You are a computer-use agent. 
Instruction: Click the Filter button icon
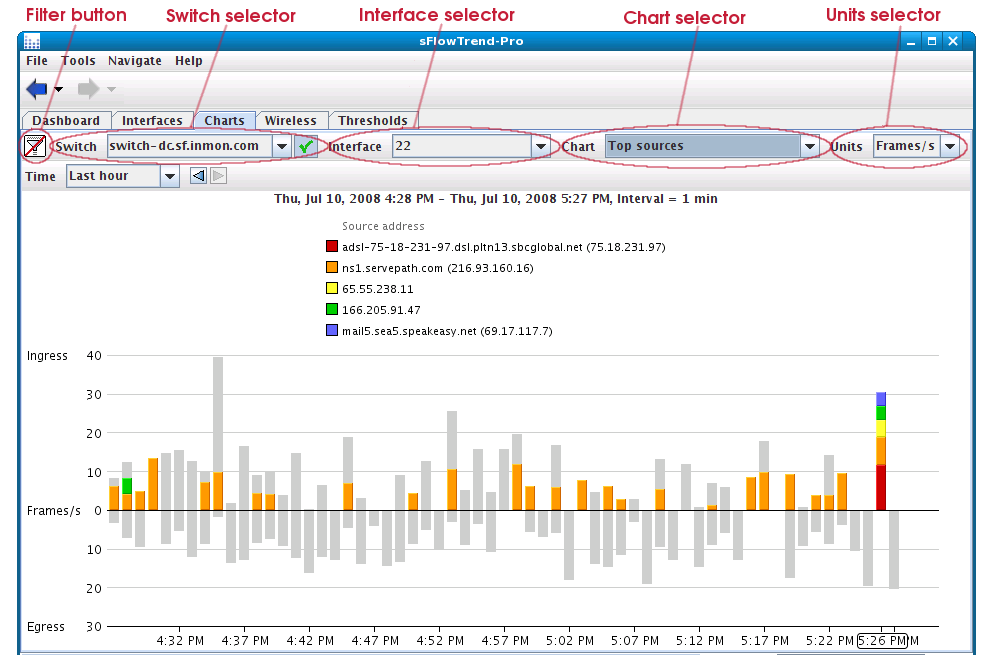click(x=35, y=146)
